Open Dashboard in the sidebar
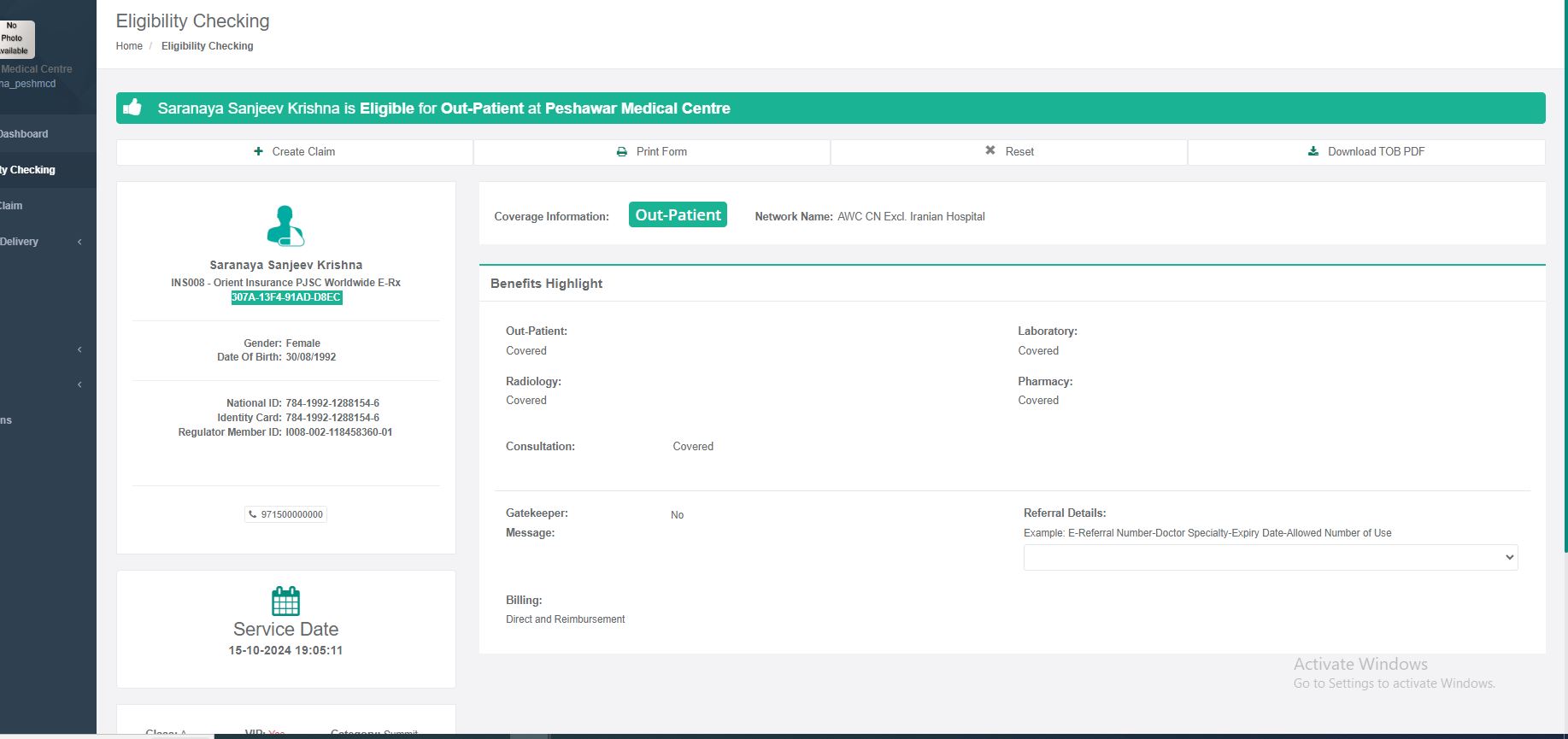Image resolution: width=1568 pixels, height=739 pixels. point(24,134)
